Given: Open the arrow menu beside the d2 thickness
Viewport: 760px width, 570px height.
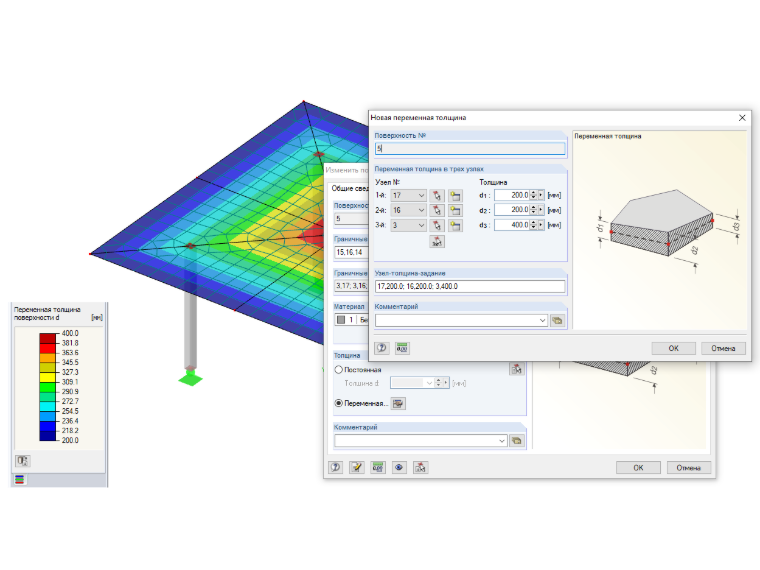Looking at the screenshot, I should (x=541, y=210).
